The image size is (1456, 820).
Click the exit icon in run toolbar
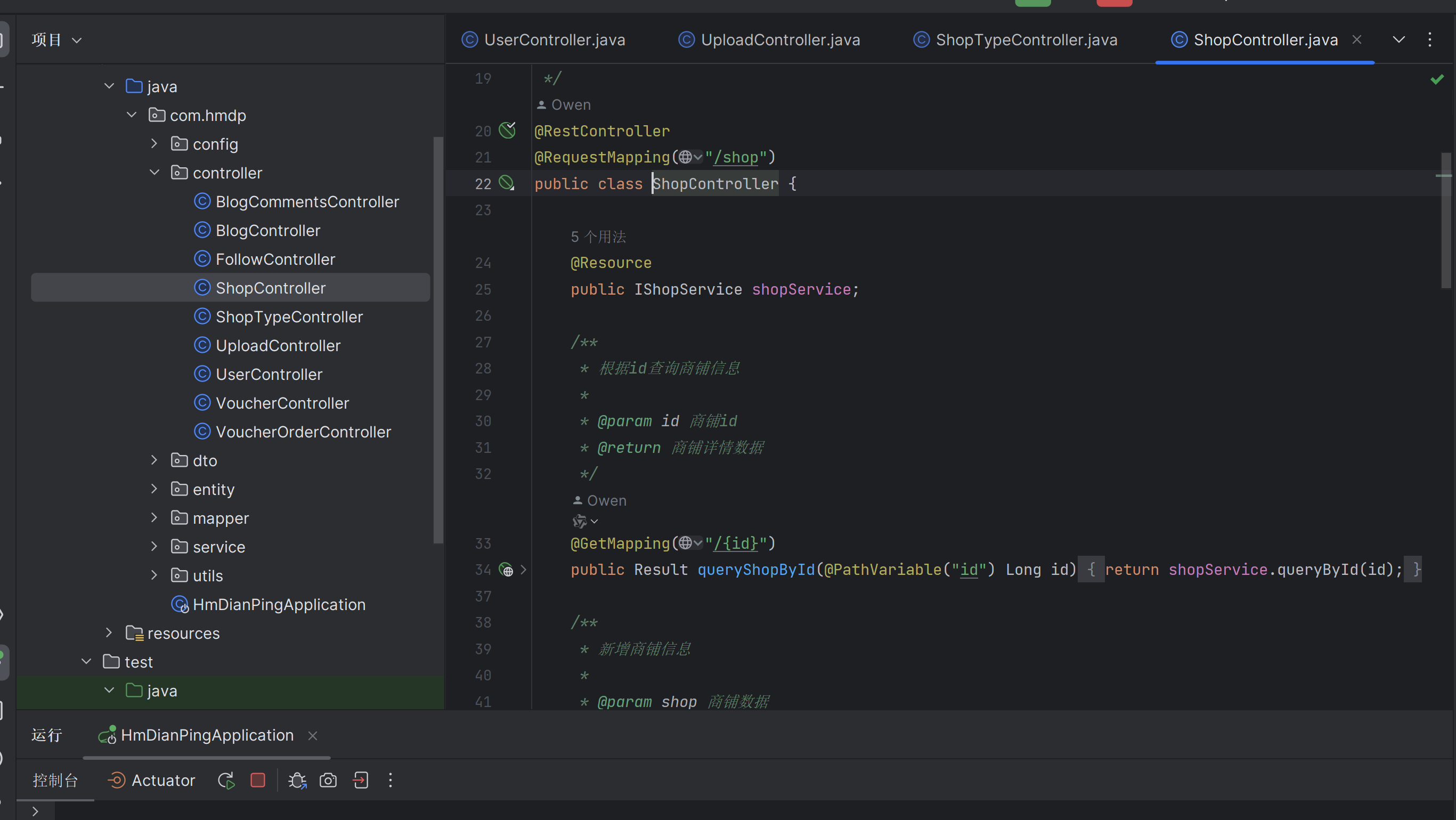click(361, 781)
